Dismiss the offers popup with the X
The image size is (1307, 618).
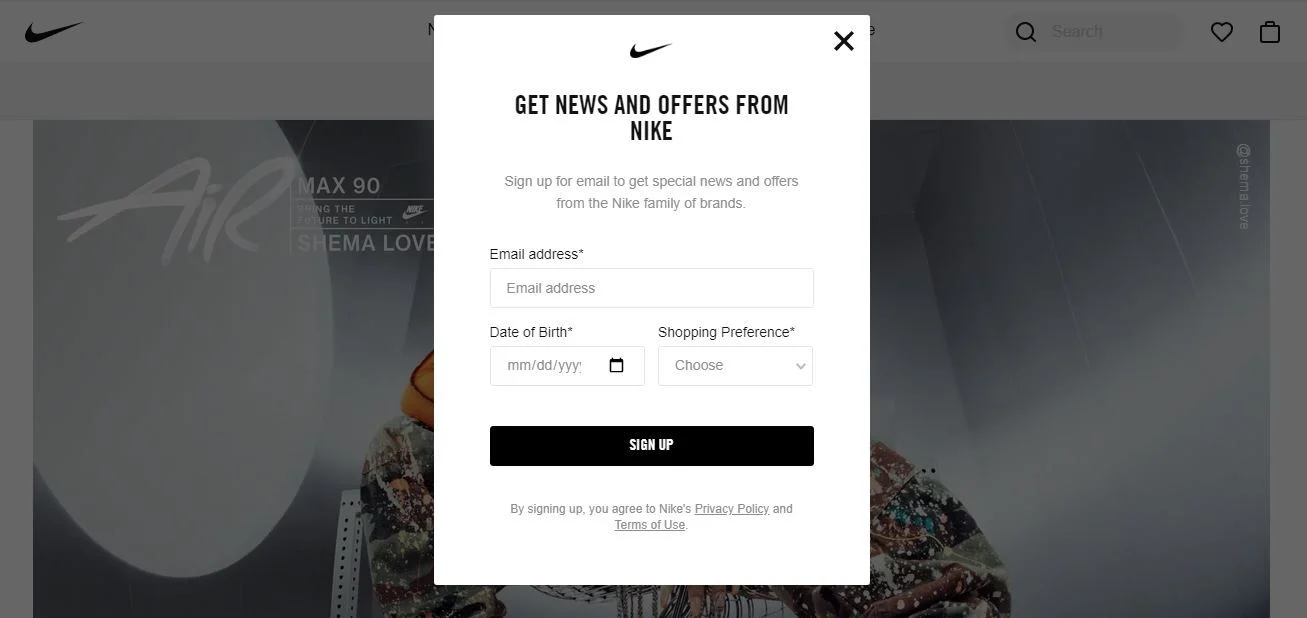[843, 41]
